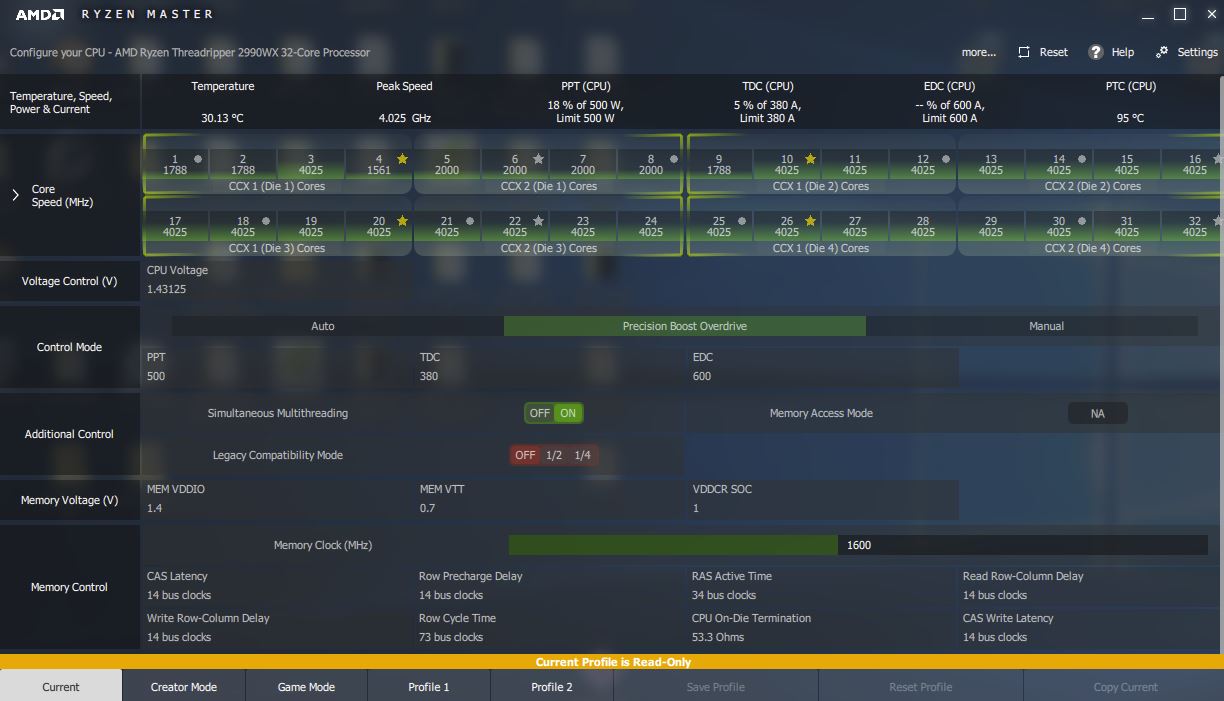Select the core 28 tile at 4025

(x=923, y=227)
